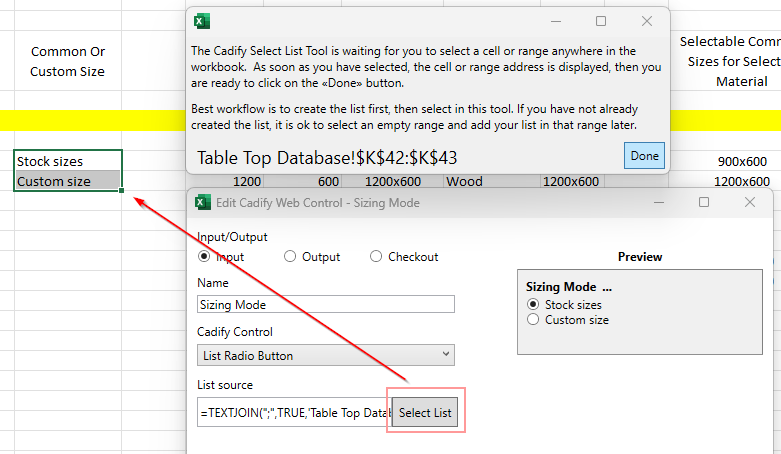The height and width of the screenshot is (454, 781).
Task: Click the cell containing 1200
Action: [225, 181]
